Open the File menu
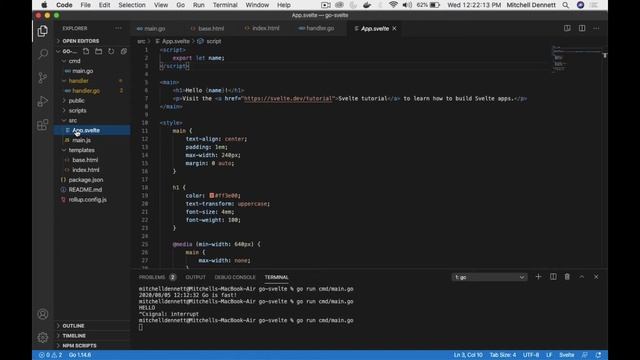Viewport: 640px width, 360px height. coord(85,5)
